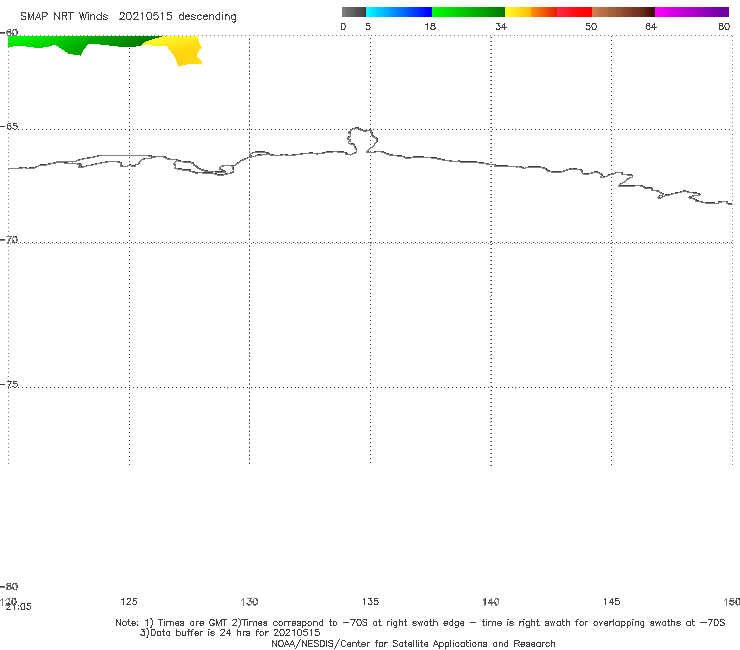The height and width of the screenshot is (650, 740).
Task: Click the coastline peninsula bump near 135 longitude
Action: click(x=362, y=140)
